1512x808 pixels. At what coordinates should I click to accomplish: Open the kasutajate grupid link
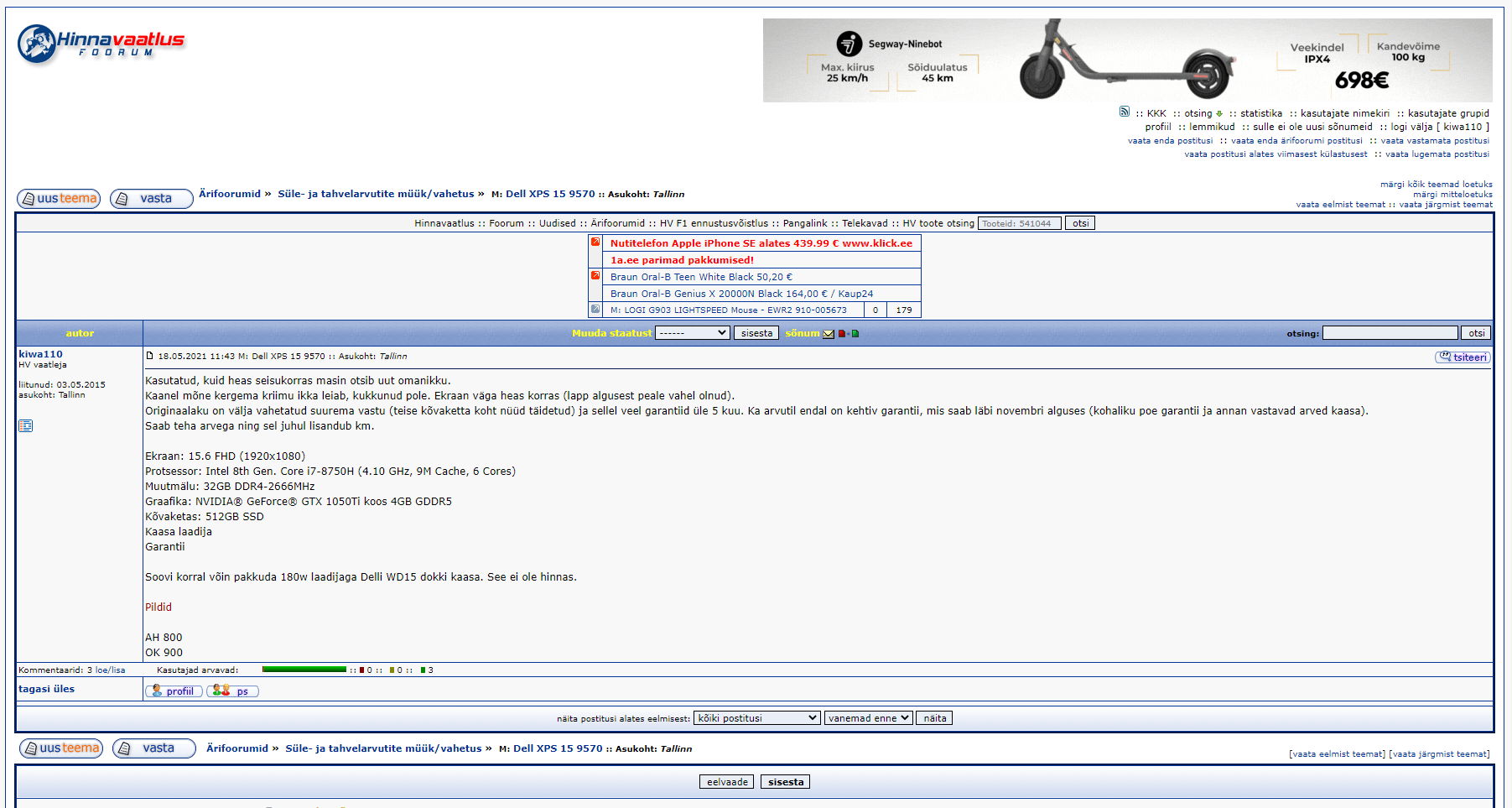pos(1448,113)
